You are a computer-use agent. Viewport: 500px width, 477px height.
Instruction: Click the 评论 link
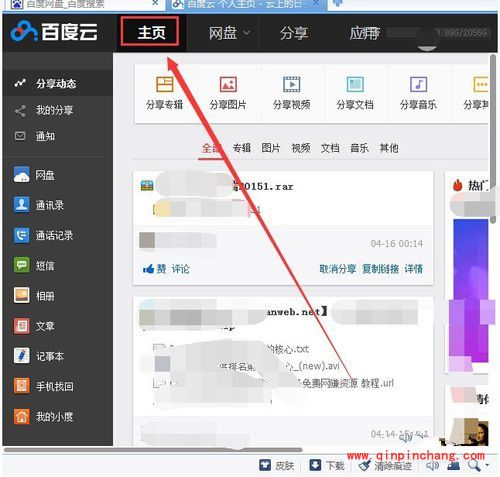click(180, 269)
